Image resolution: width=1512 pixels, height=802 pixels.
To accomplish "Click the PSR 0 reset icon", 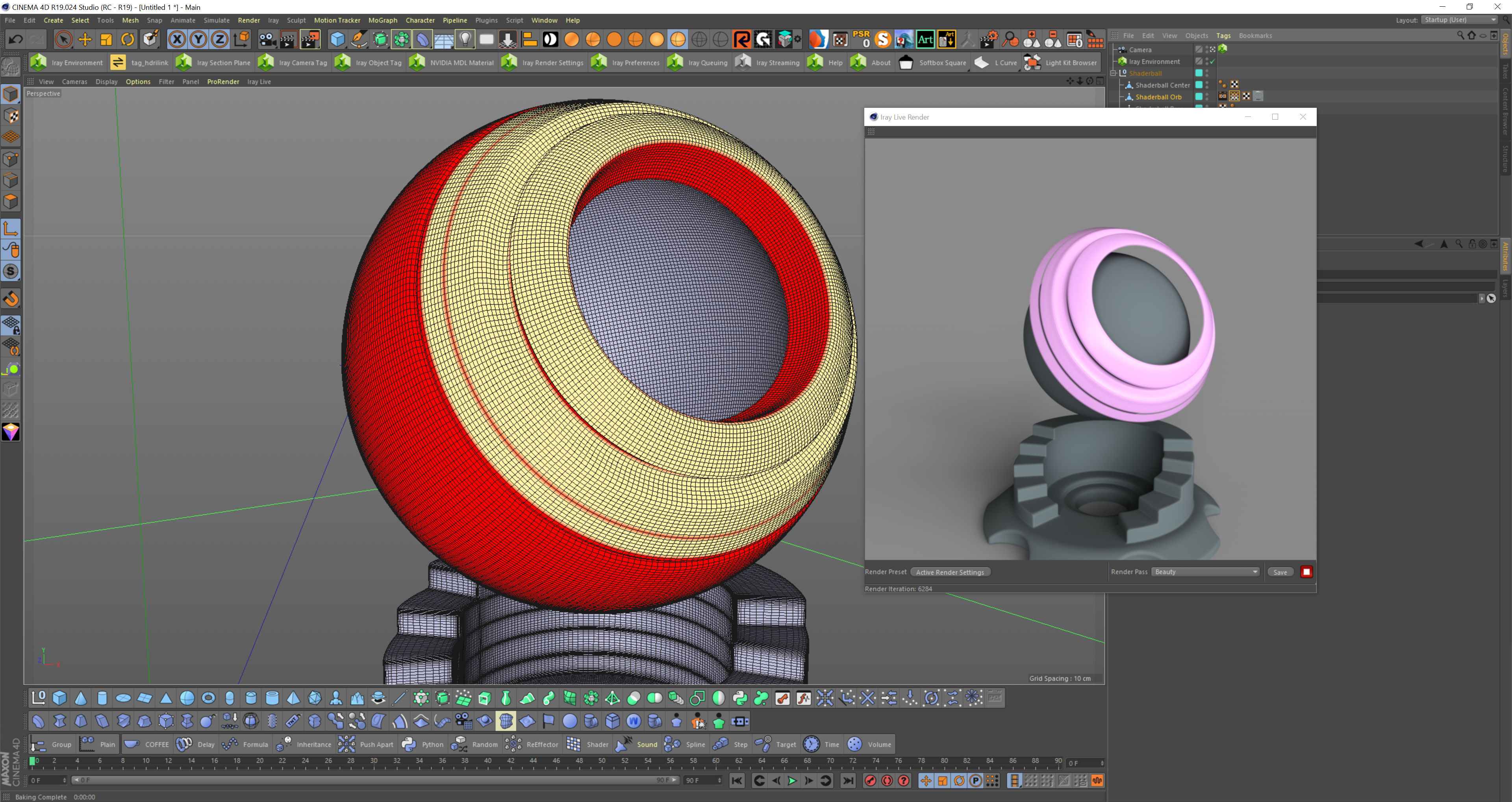I will pyautogui.click(x=862, y=39).
